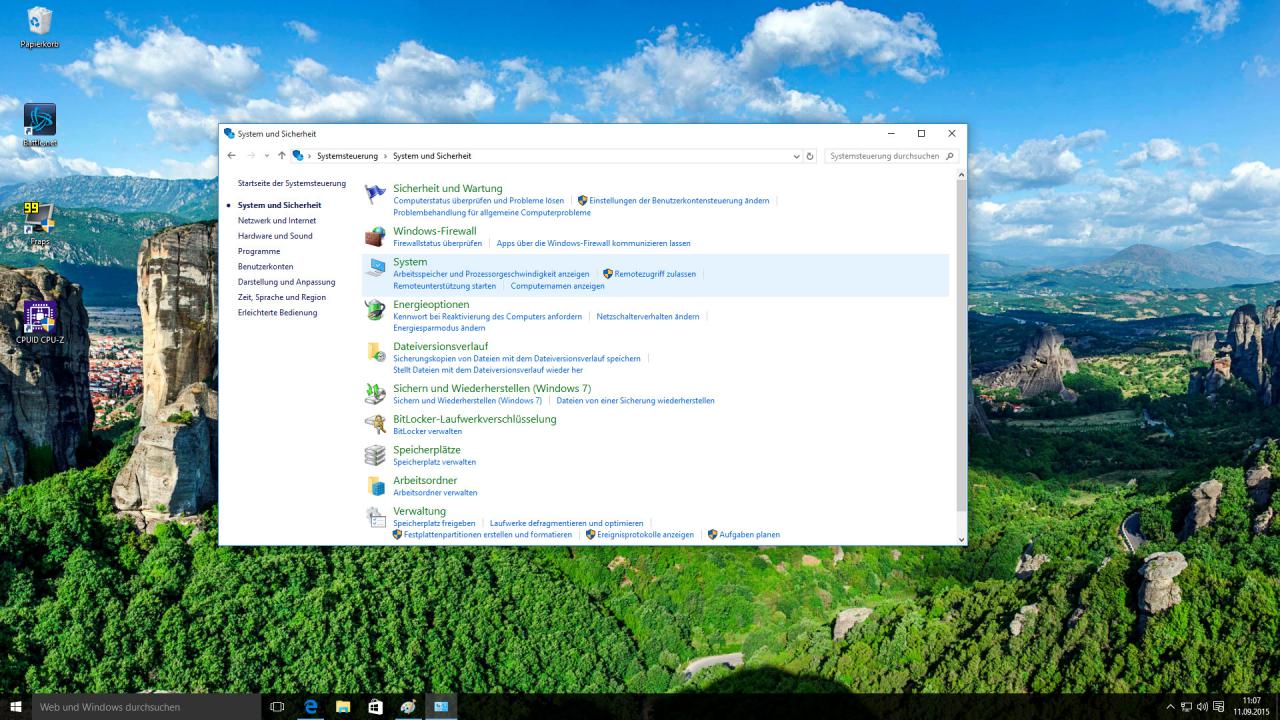1280x720 pixels.
Task: Click the Dateiversionsverlauf folder icon
Action: 375,352
